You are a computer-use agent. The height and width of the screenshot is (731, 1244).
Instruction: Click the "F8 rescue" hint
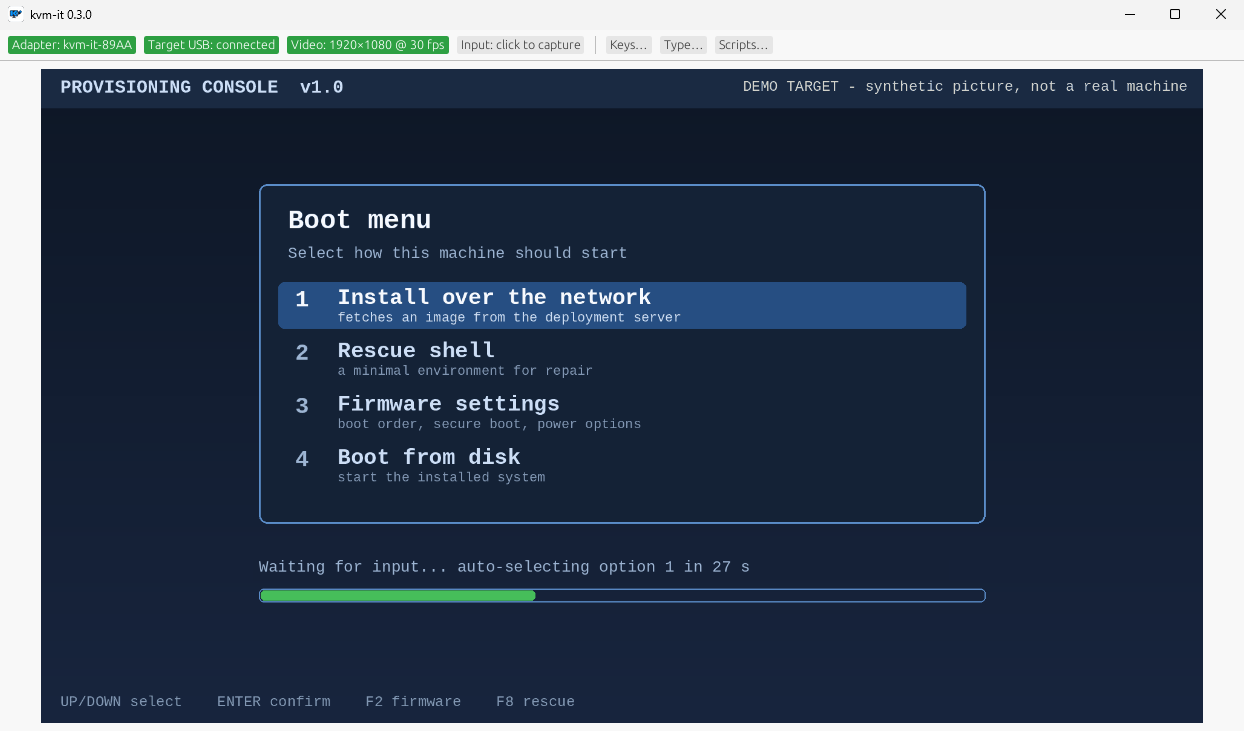535,702
